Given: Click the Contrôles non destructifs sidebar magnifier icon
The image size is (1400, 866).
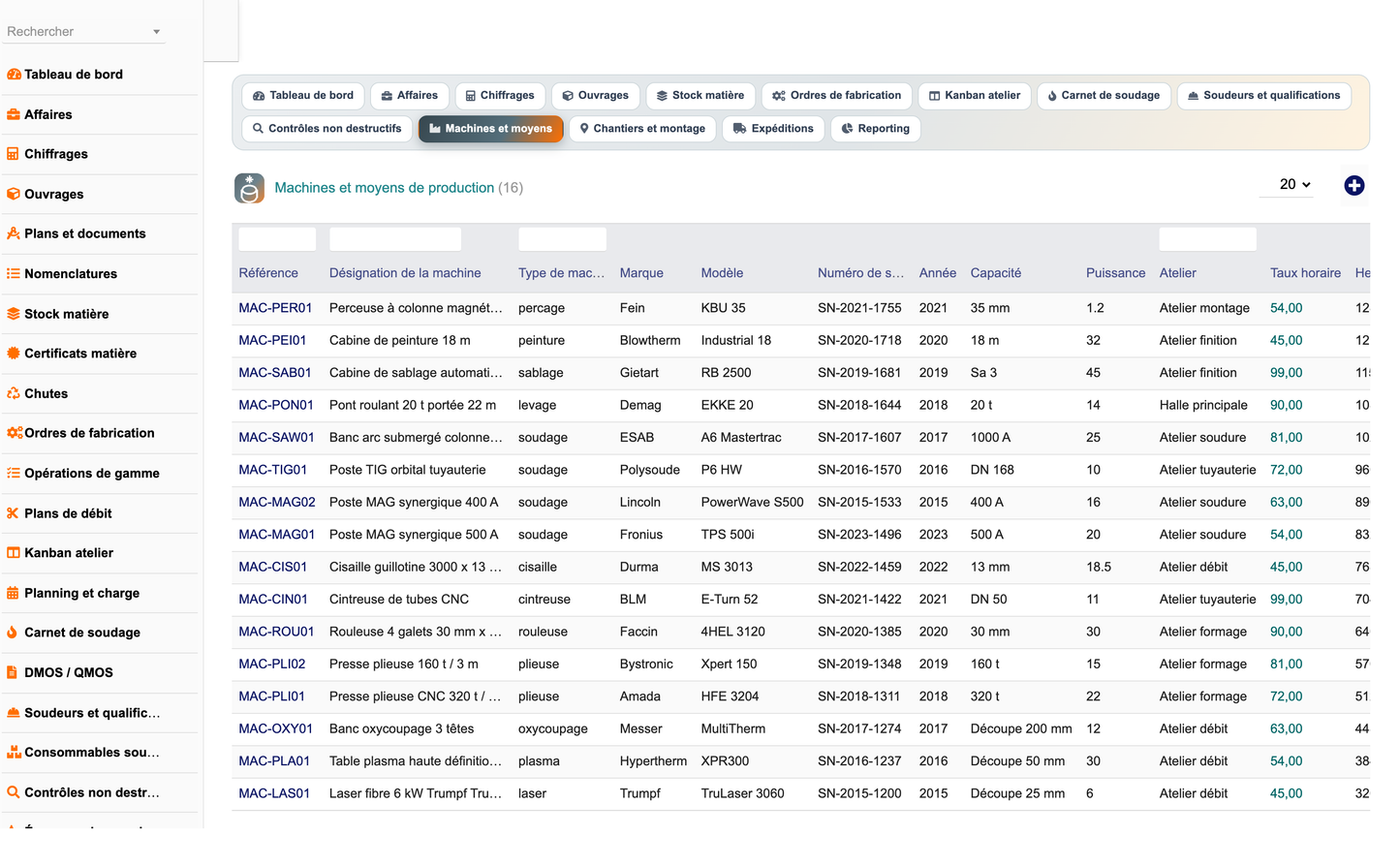Looking at the screenshot, I should tap(14, 792).
